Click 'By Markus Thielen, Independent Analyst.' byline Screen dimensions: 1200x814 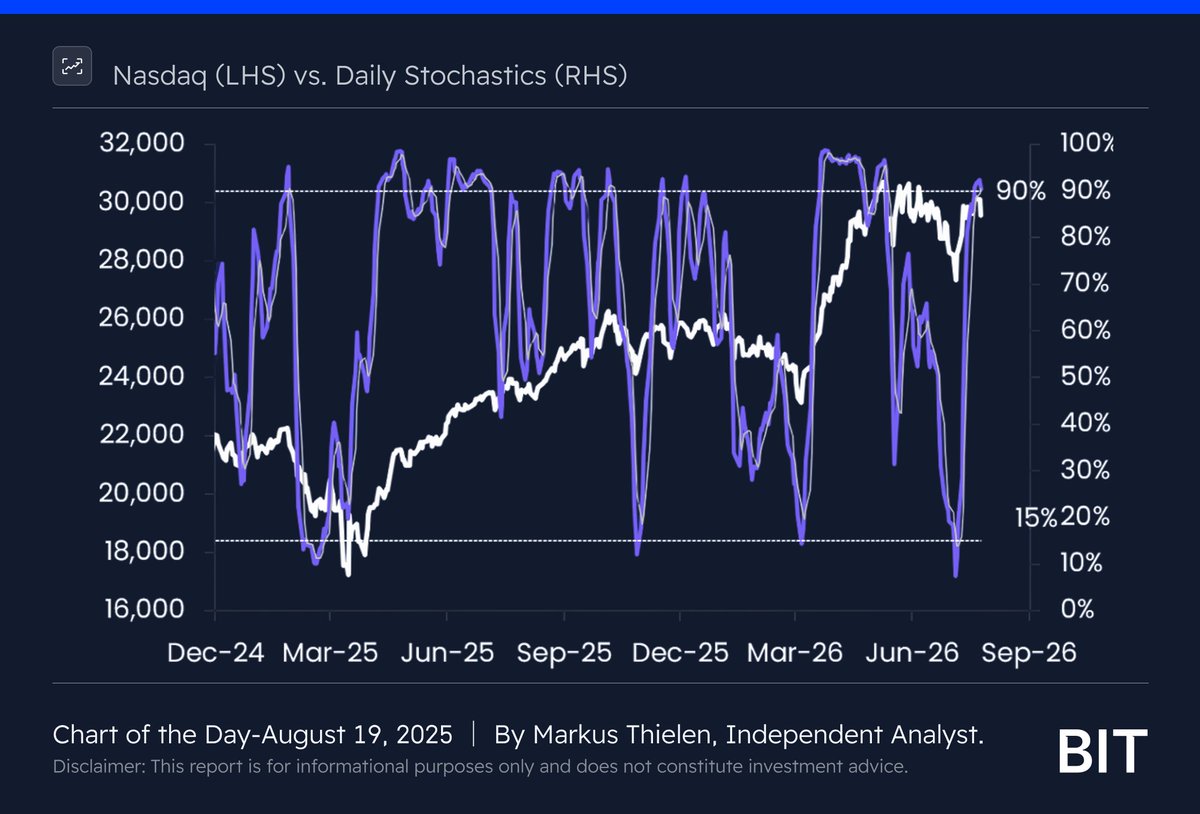[739, 736]
